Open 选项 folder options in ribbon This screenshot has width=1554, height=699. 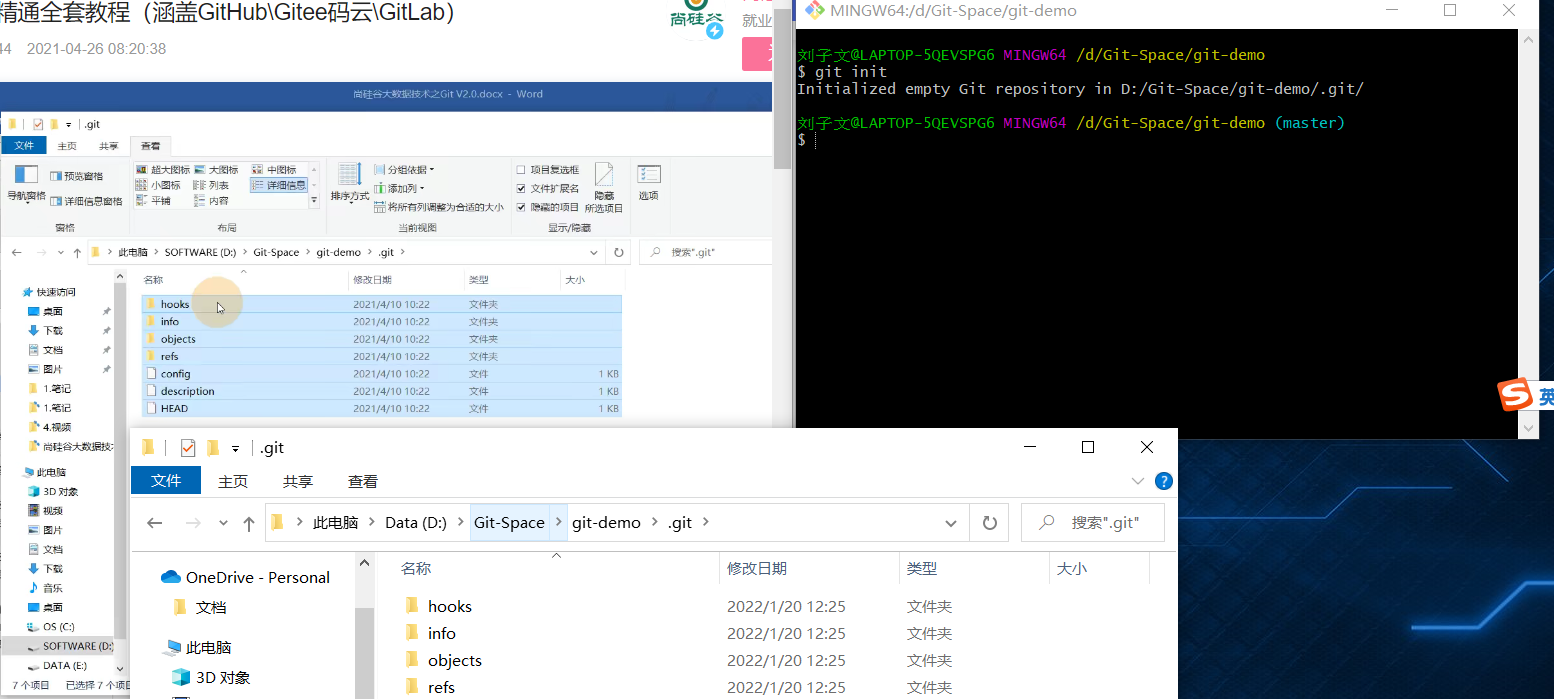pos(649,182)
